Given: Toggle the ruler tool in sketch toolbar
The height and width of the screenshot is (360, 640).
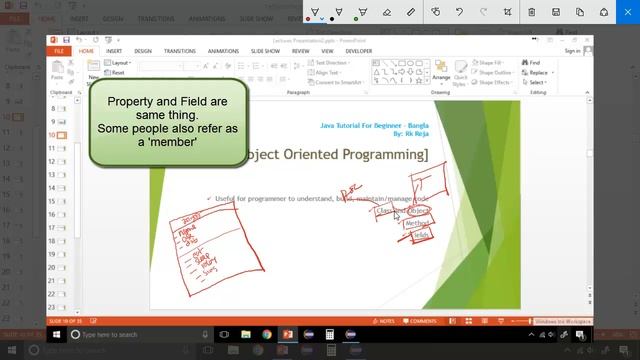Looking at the screenshot, I should coord(411,12).
